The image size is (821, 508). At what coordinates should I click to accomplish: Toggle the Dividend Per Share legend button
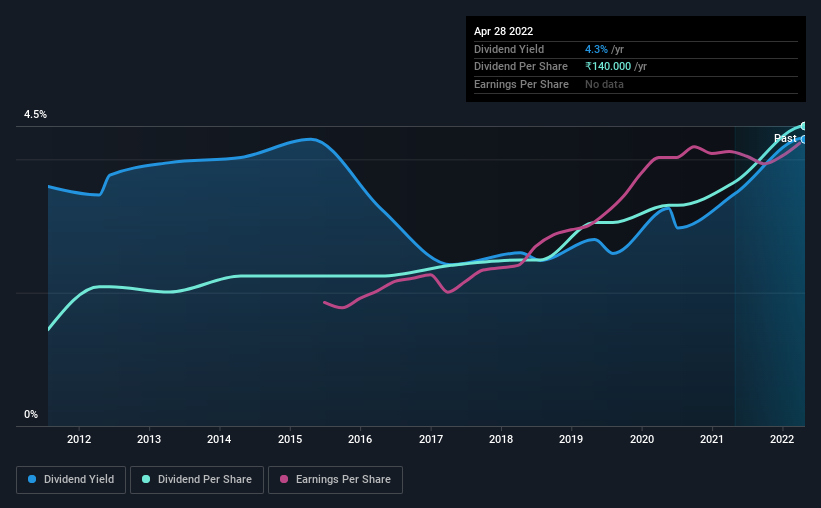point(197,480)
